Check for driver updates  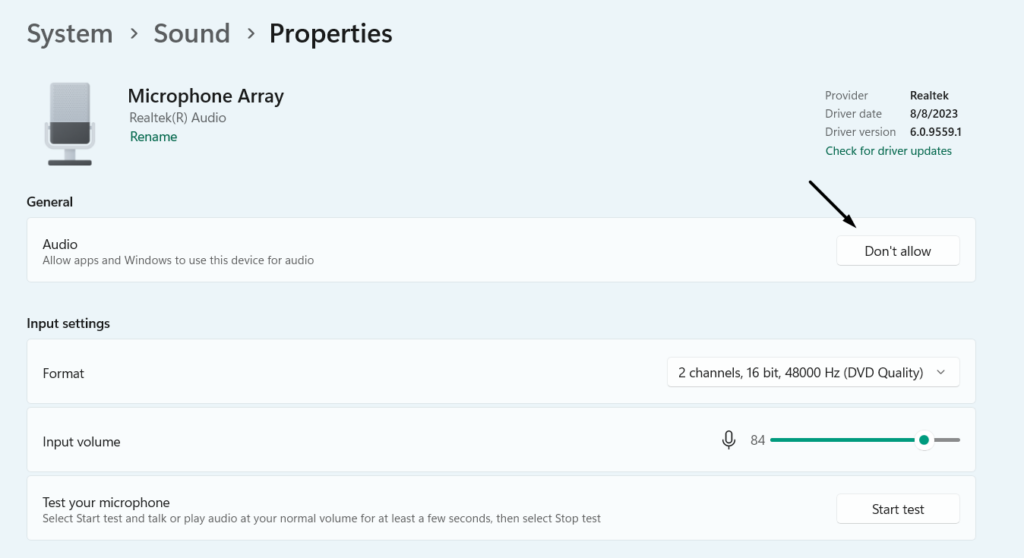(888, 151)
